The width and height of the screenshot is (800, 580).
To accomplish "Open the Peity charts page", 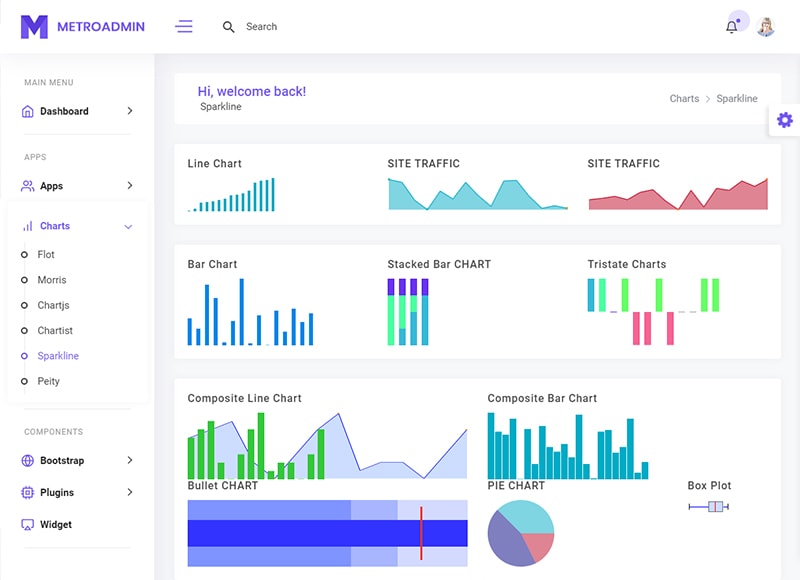I will point(49,381).
